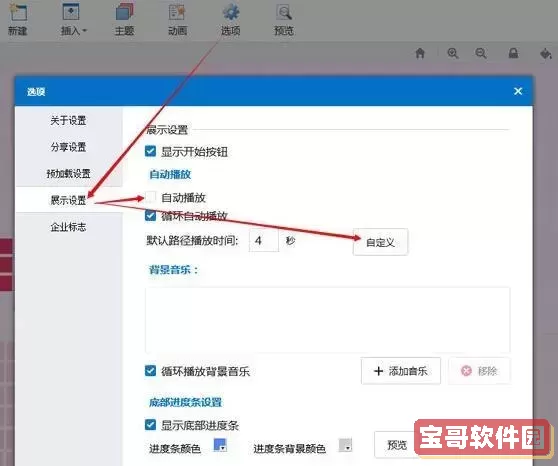Click the path play time input field
Screen dimensions: 558x466
(x=264, y=241)
